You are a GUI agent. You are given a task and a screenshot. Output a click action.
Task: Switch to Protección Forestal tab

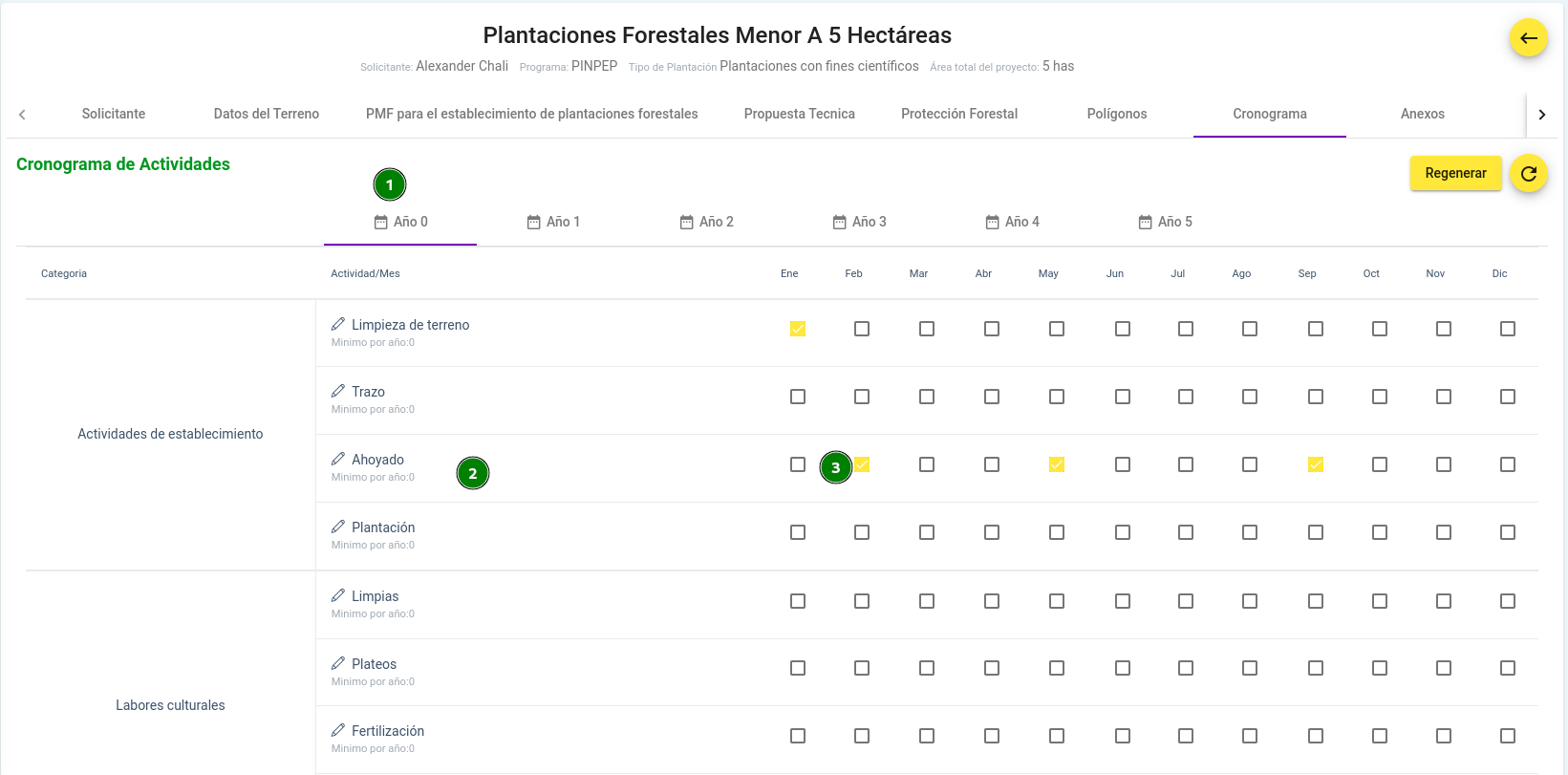959,114
